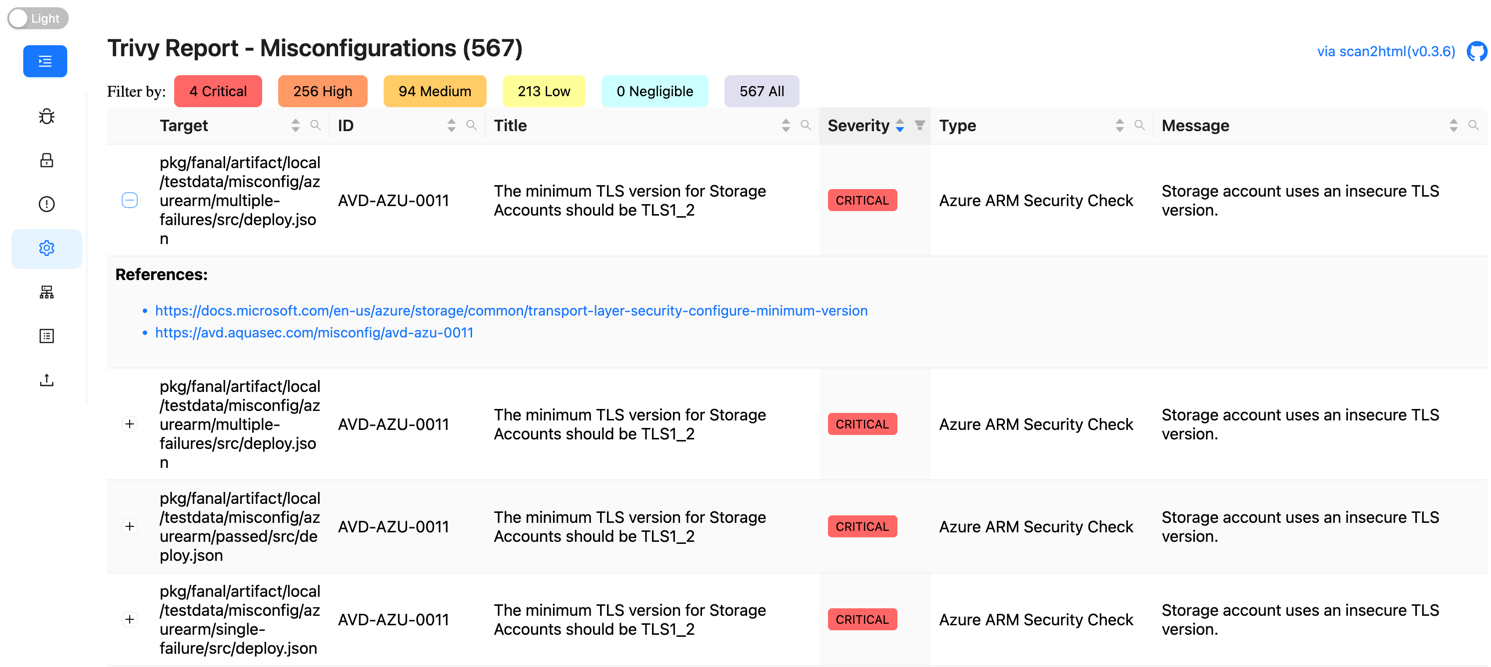This screenshot has height=667, width=1491.
Task: Click the single-failure/src/deploy.json target cell
Action: pyautogui.click(x=240, y=619)
